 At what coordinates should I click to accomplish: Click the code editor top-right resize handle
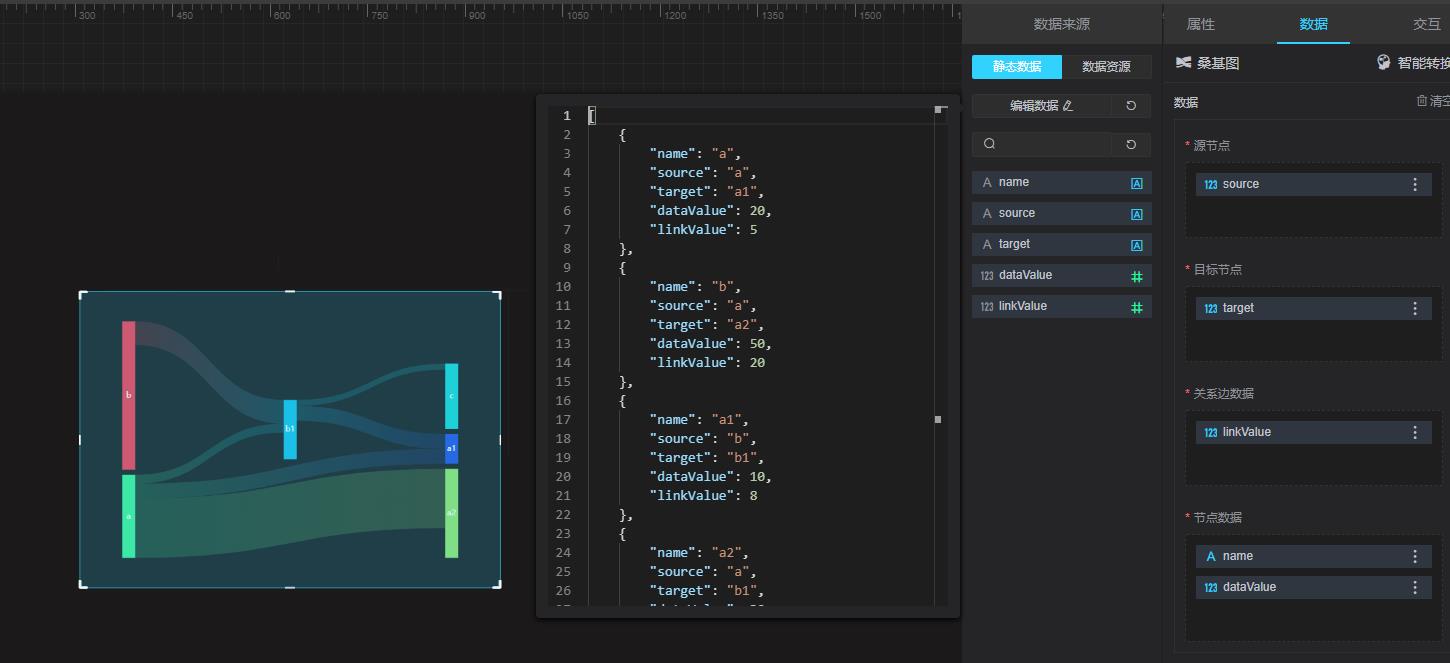coord(938,109)
